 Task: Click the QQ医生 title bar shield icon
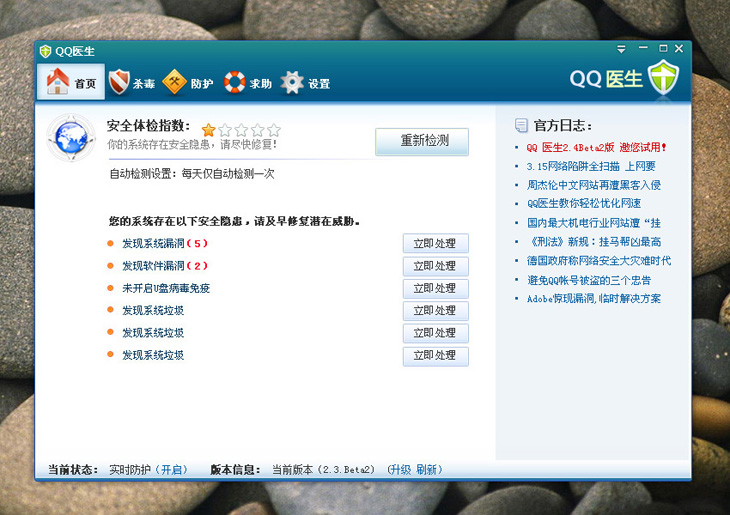click(x=45, y=51)
